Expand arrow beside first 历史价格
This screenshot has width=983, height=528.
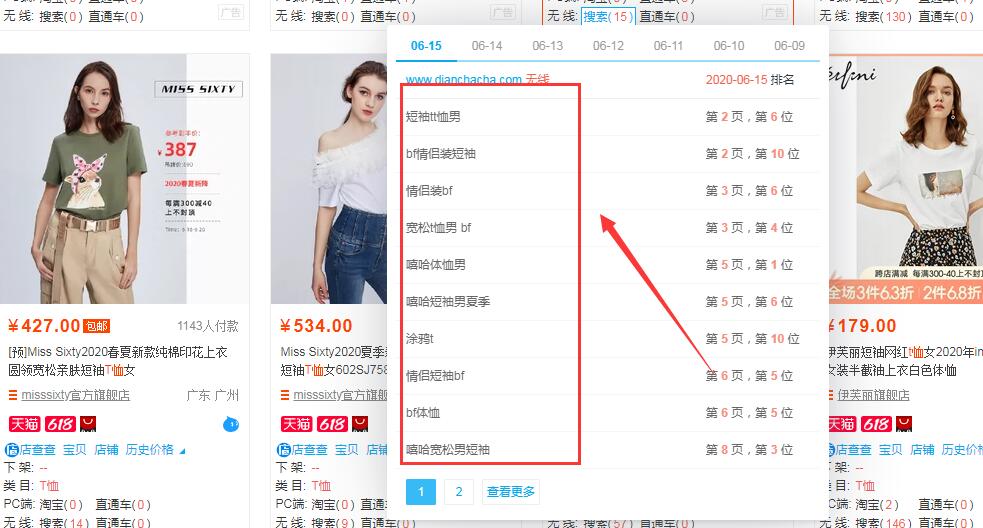[x=182, y=451]
